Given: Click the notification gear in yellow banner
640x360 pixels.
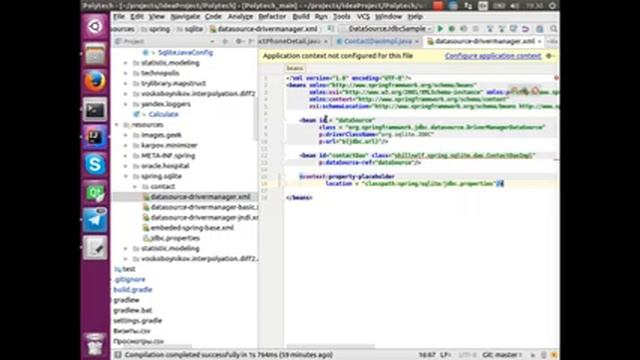Looking at the screenshot, I should pos(549,56).
